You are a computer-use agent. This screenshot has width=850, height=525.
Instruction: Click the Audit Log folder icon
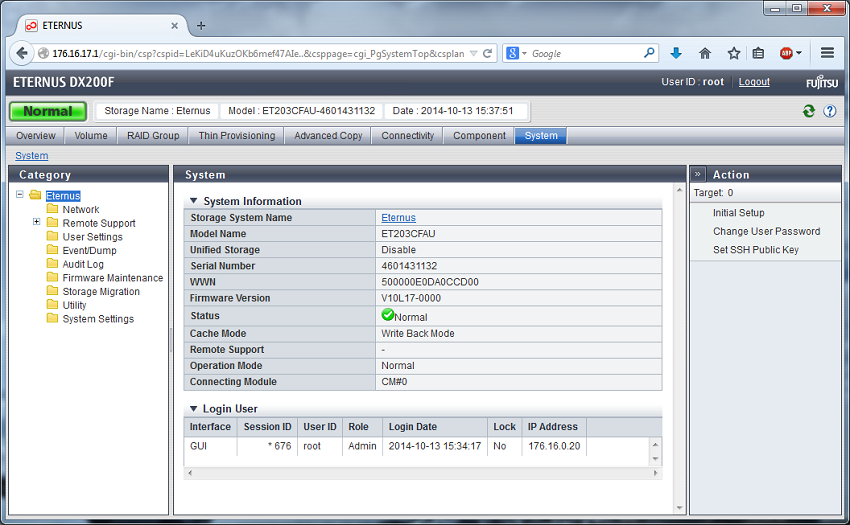[52, 263]
